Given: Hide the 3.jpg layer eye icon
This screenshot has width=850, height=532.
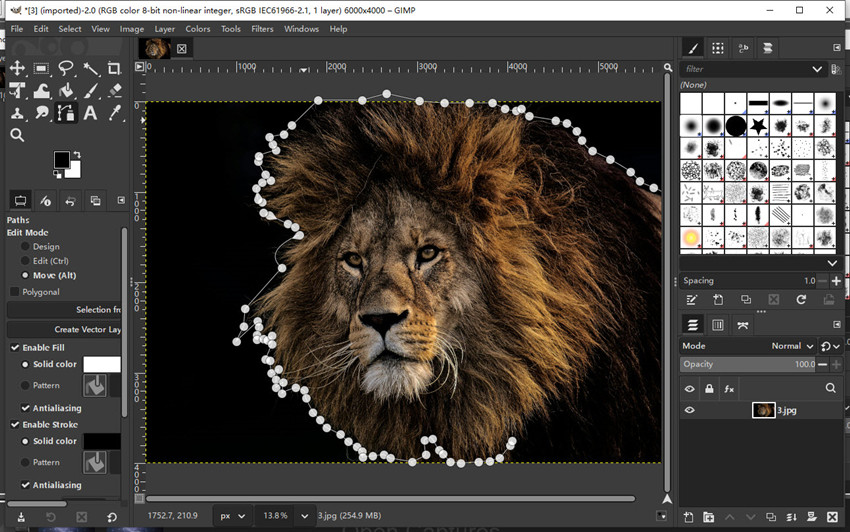Looking at the screenshot, I should (x=689, y=410).
